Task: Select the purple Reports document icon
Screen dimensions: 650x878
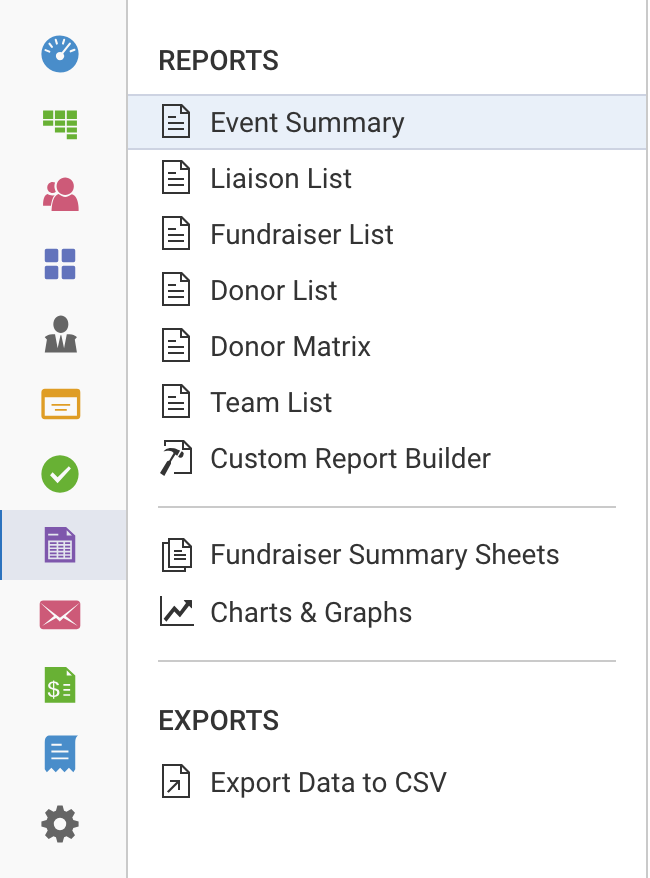Action: click(x=60, y=544)
